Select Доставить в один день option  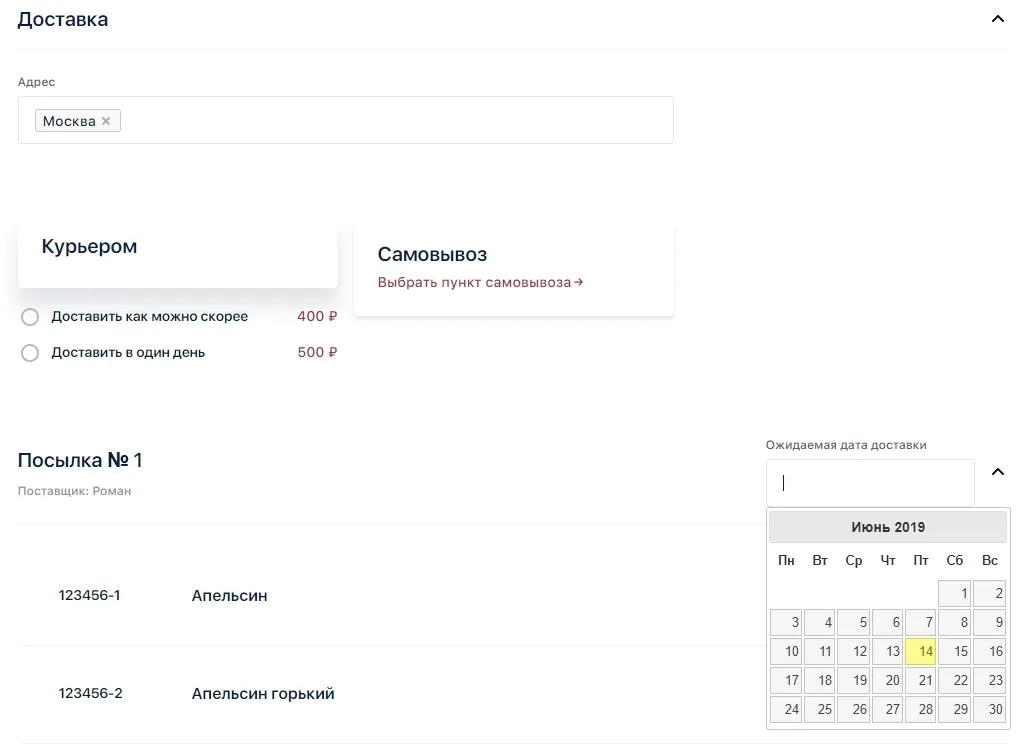pos(30,353)
